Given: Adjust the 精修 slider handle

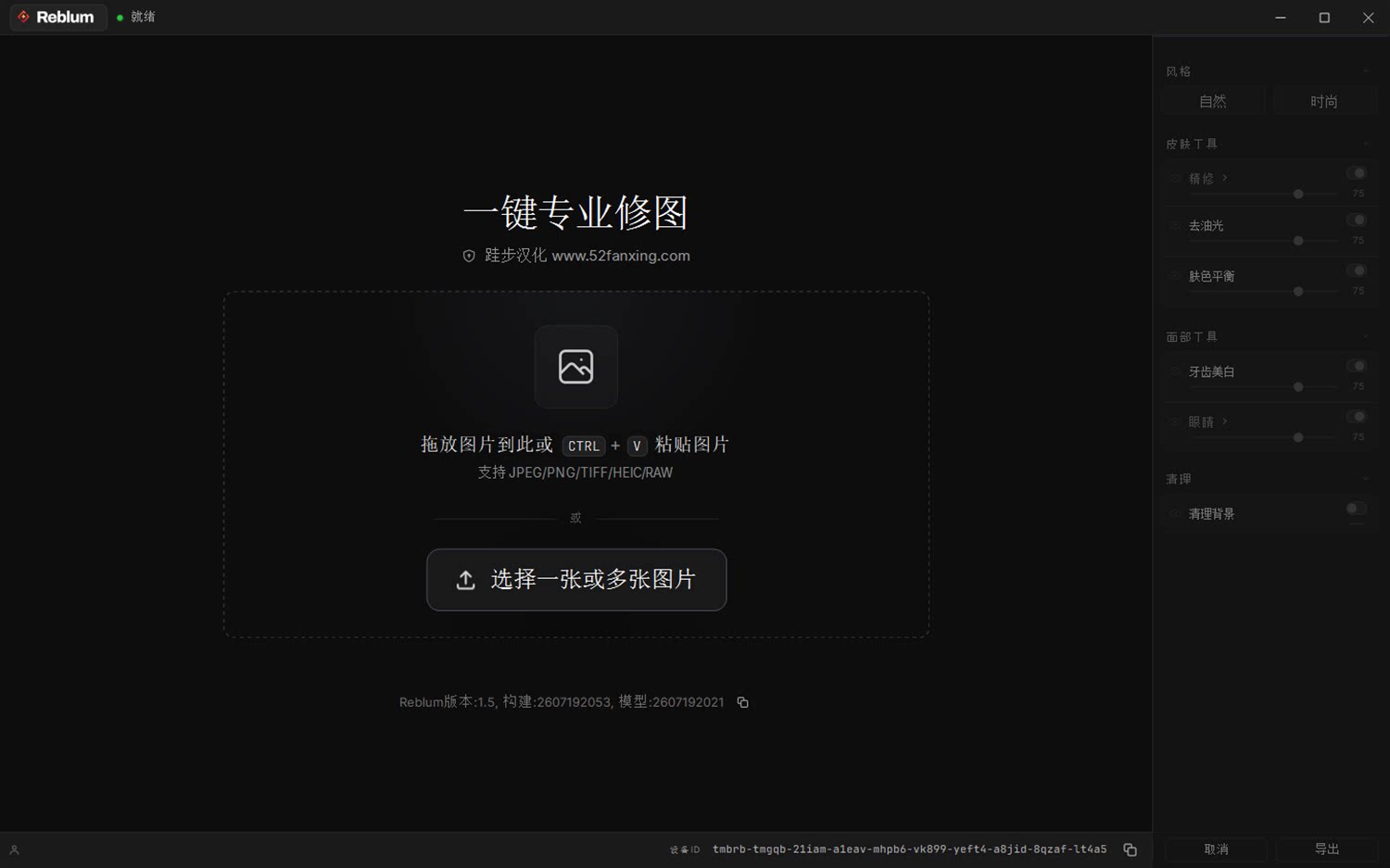Looking at the screenshot, I should (1298, 195).
